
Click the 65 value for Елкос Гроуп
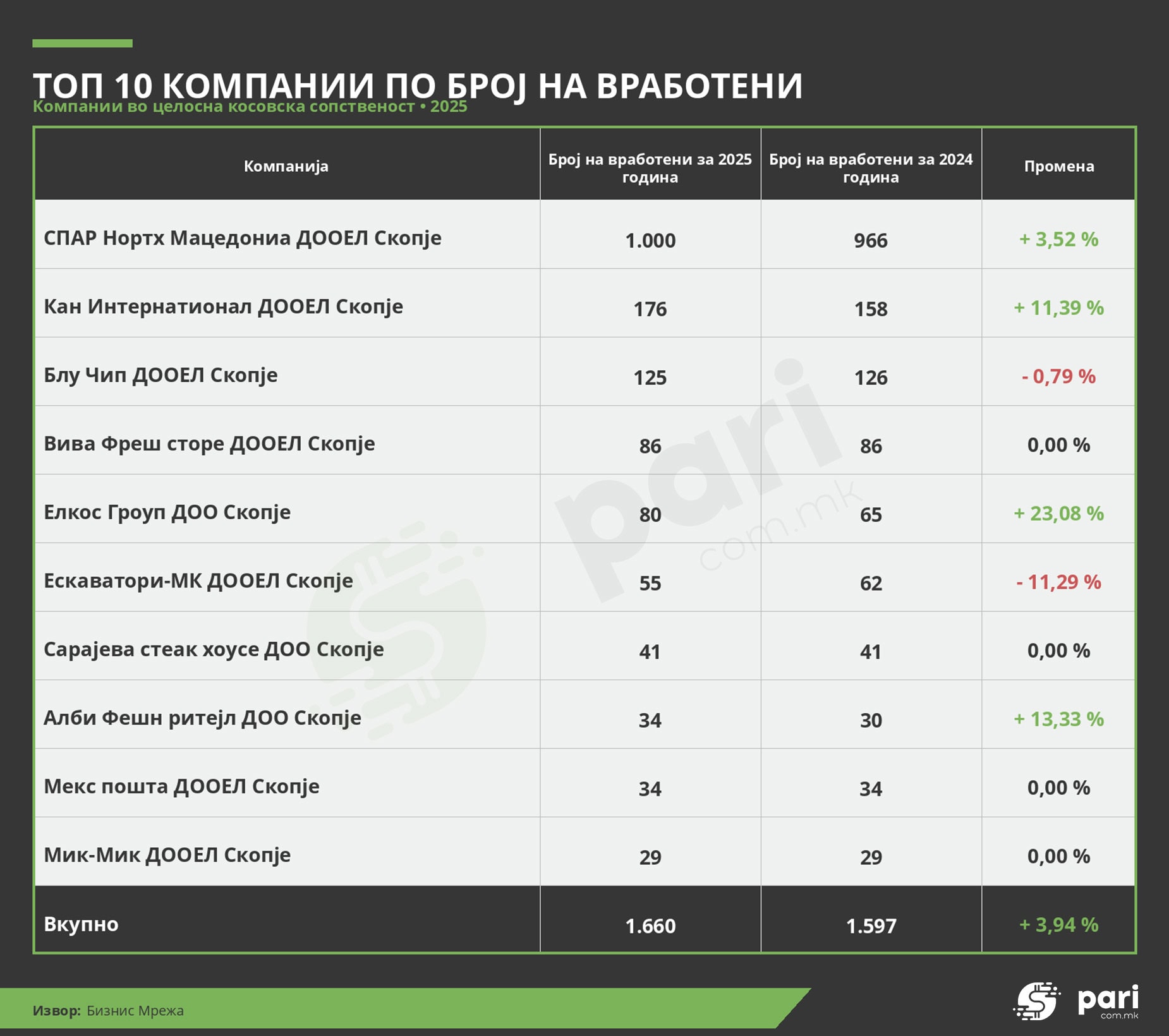871,515
